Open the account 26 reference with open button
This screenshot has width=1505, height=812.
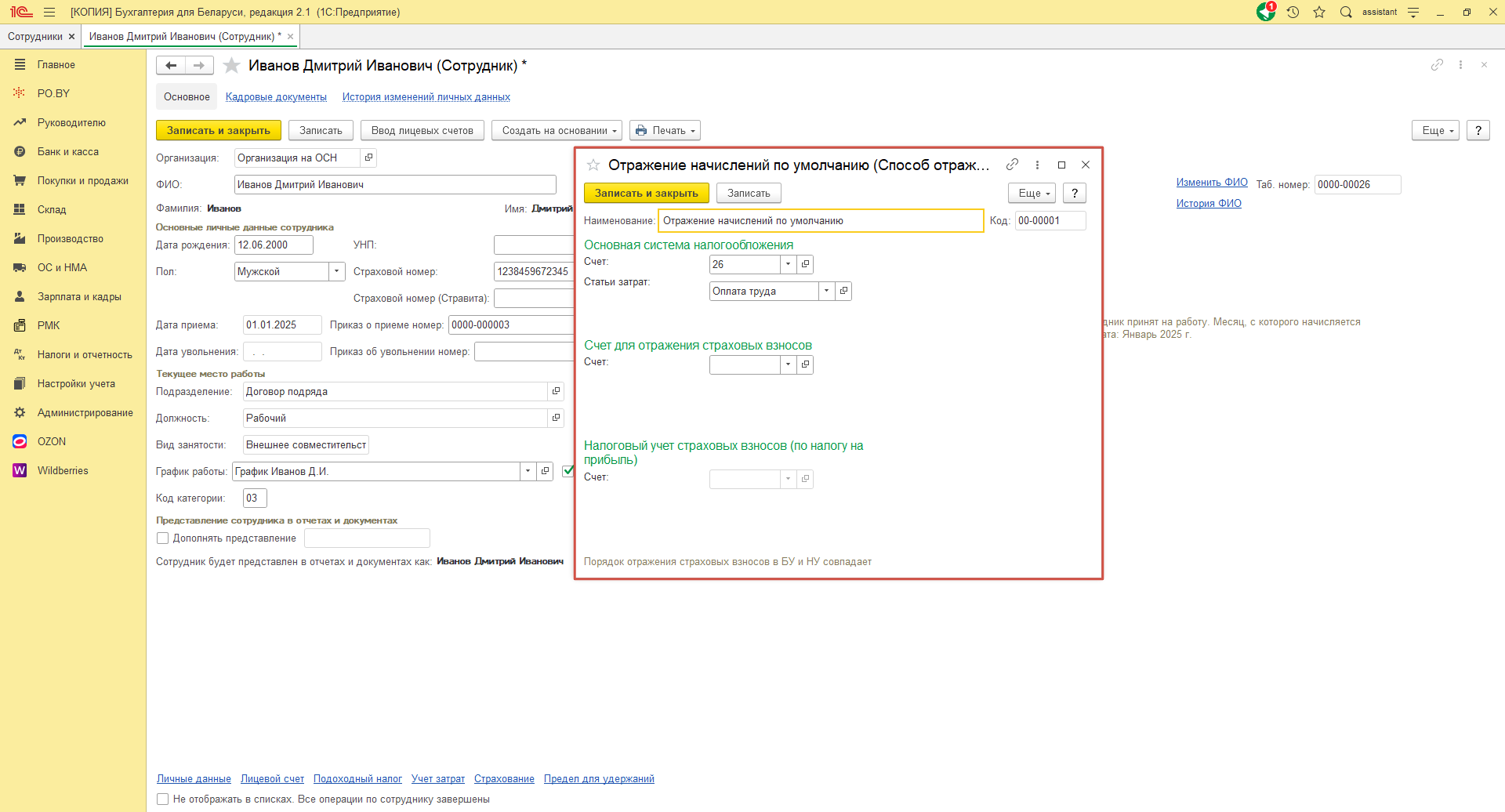click(805, 264)
